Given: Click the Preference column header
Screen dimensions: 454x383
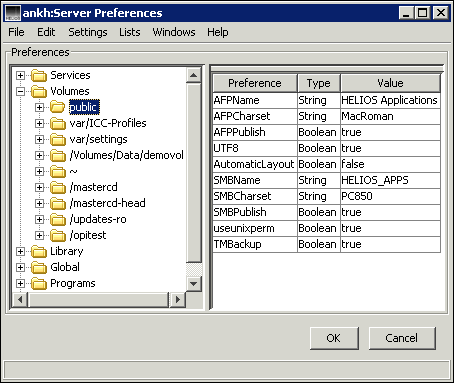Looking at the screenshot, I should coord(255,83).
